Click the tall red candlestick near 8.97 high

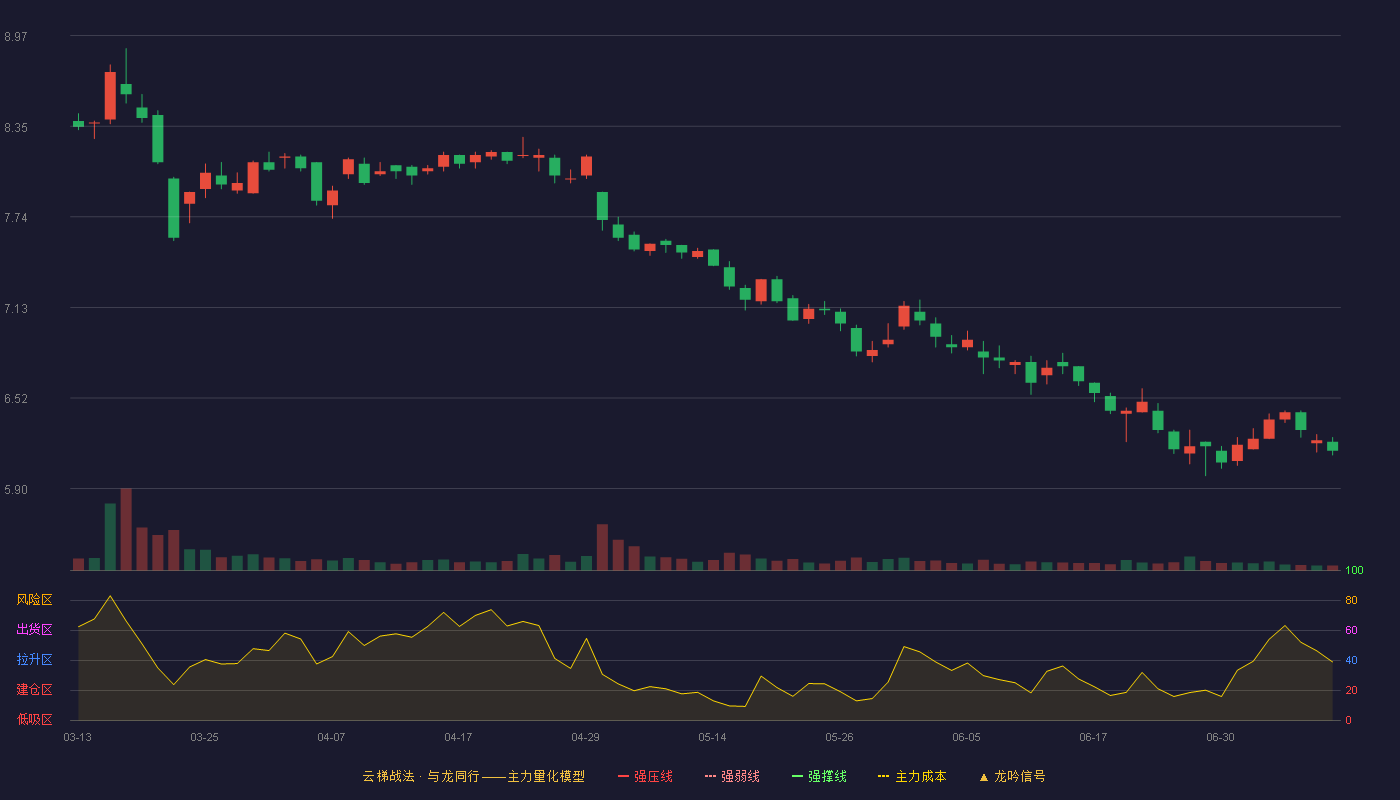point(110,95)
